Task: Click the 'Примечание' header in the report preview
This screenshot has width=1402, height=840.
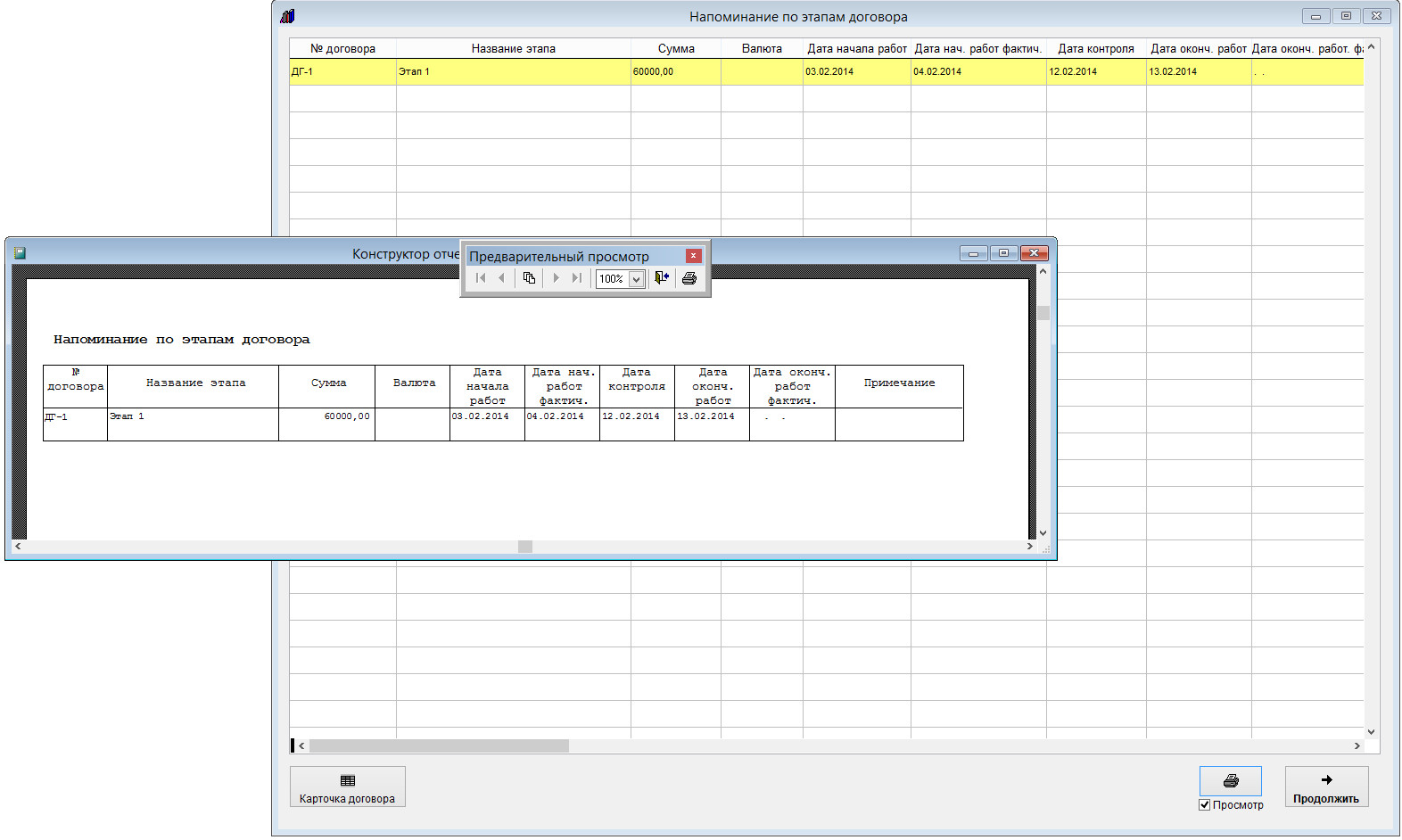Action: click(x=899, y=383)
